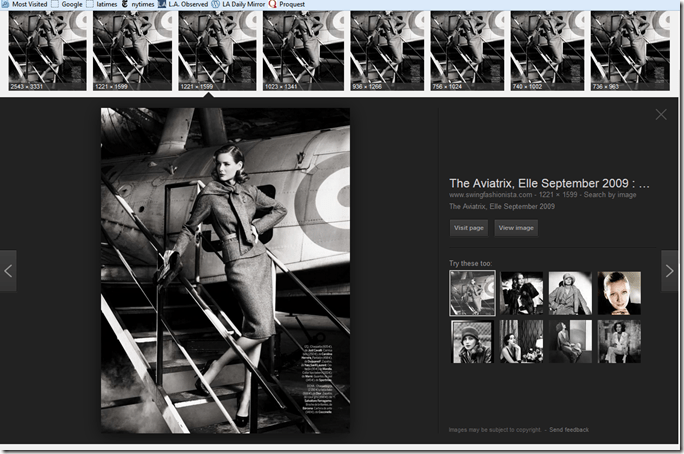Open the LA Daily Mirror bookmark
This screenshot has height=454, width=684.
point(243,4)
